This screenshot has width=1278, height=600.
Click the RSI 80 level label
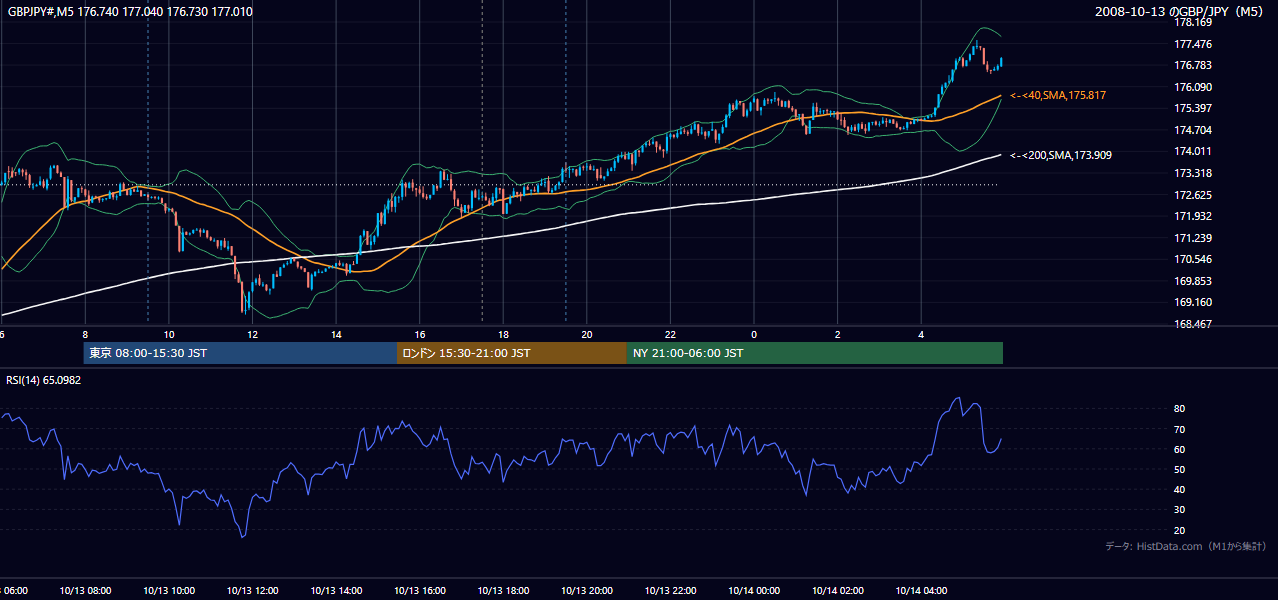pyautogui.click(x=1180, y=409)
